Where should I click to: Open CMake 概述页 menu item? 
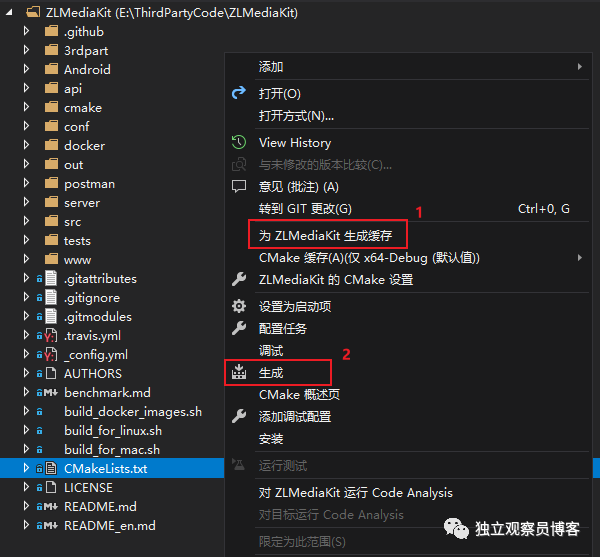[408, 394]
